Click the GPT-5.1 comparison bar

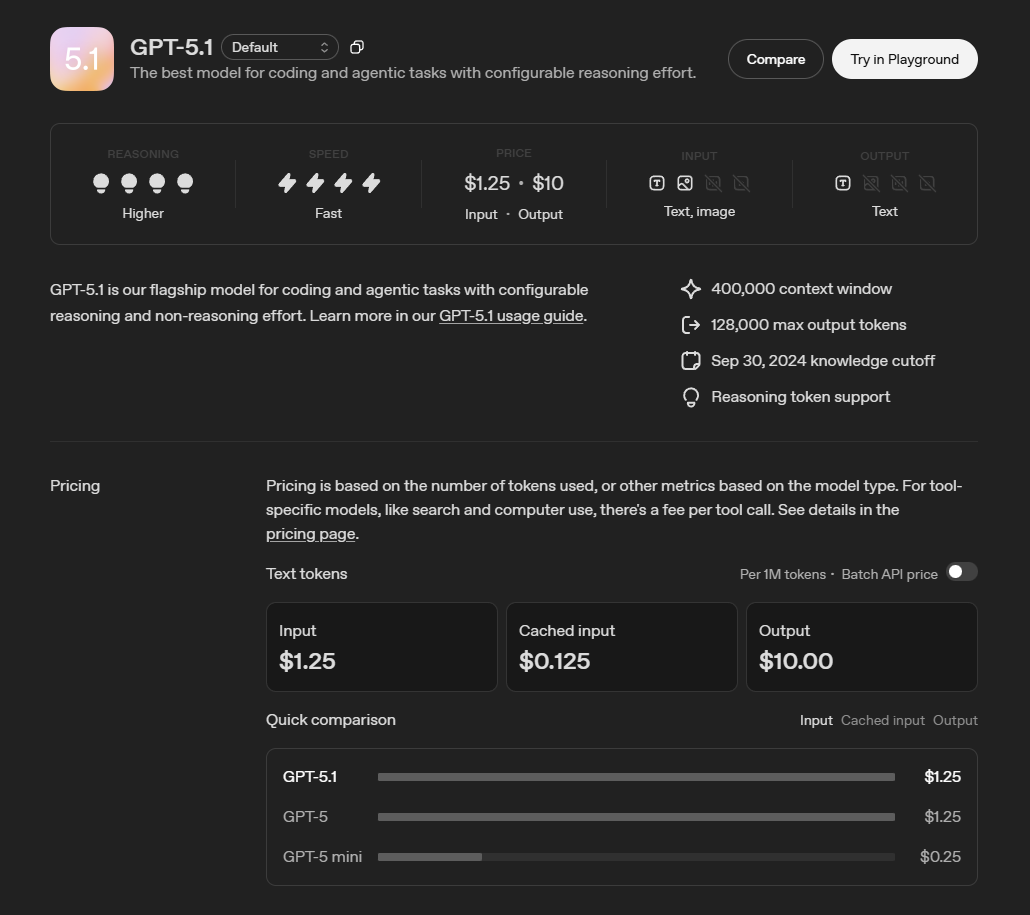point(636,777)
